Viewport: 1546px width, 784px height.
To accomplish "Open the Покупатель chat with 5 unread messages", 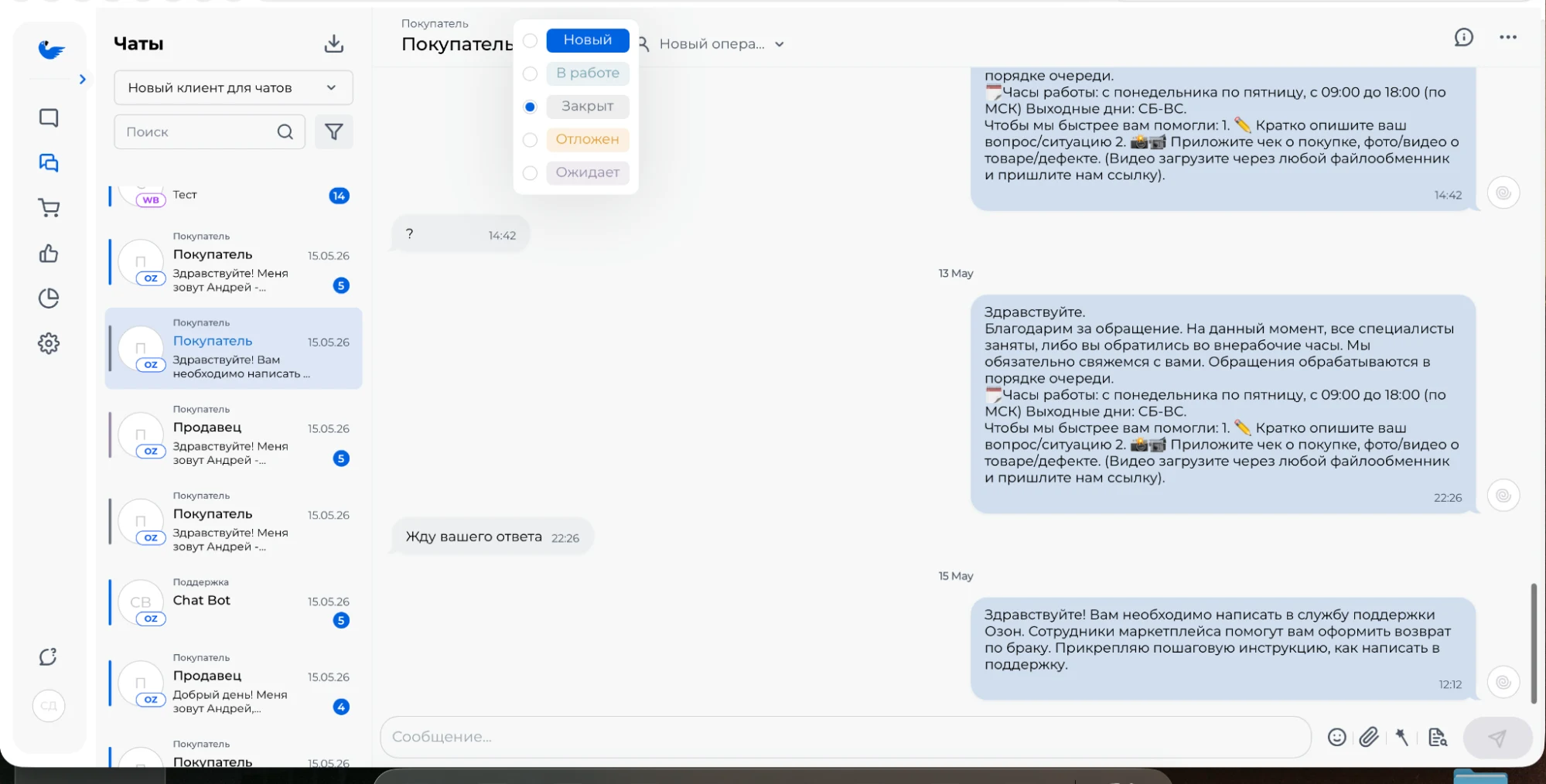I will click(234, 263).
